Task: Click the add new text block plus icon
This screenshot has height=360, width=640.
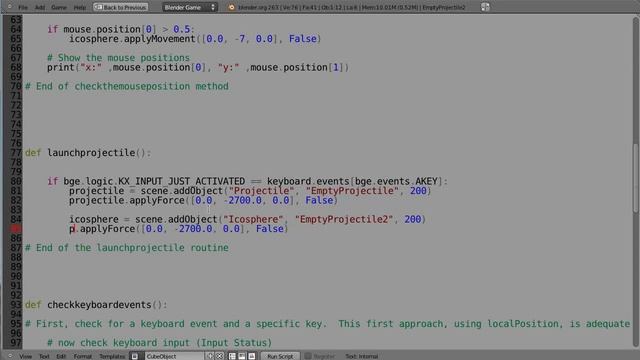Action: (210, 356)
